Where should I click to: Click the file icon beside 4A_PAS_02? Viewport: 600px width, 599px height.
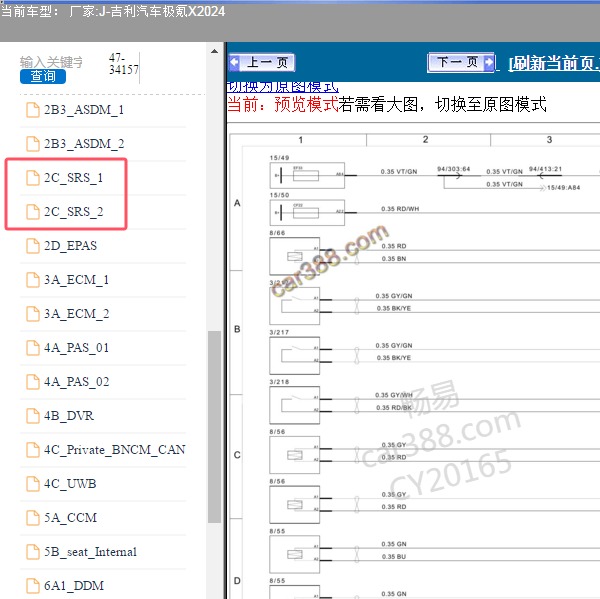click(x=33, y=382)
